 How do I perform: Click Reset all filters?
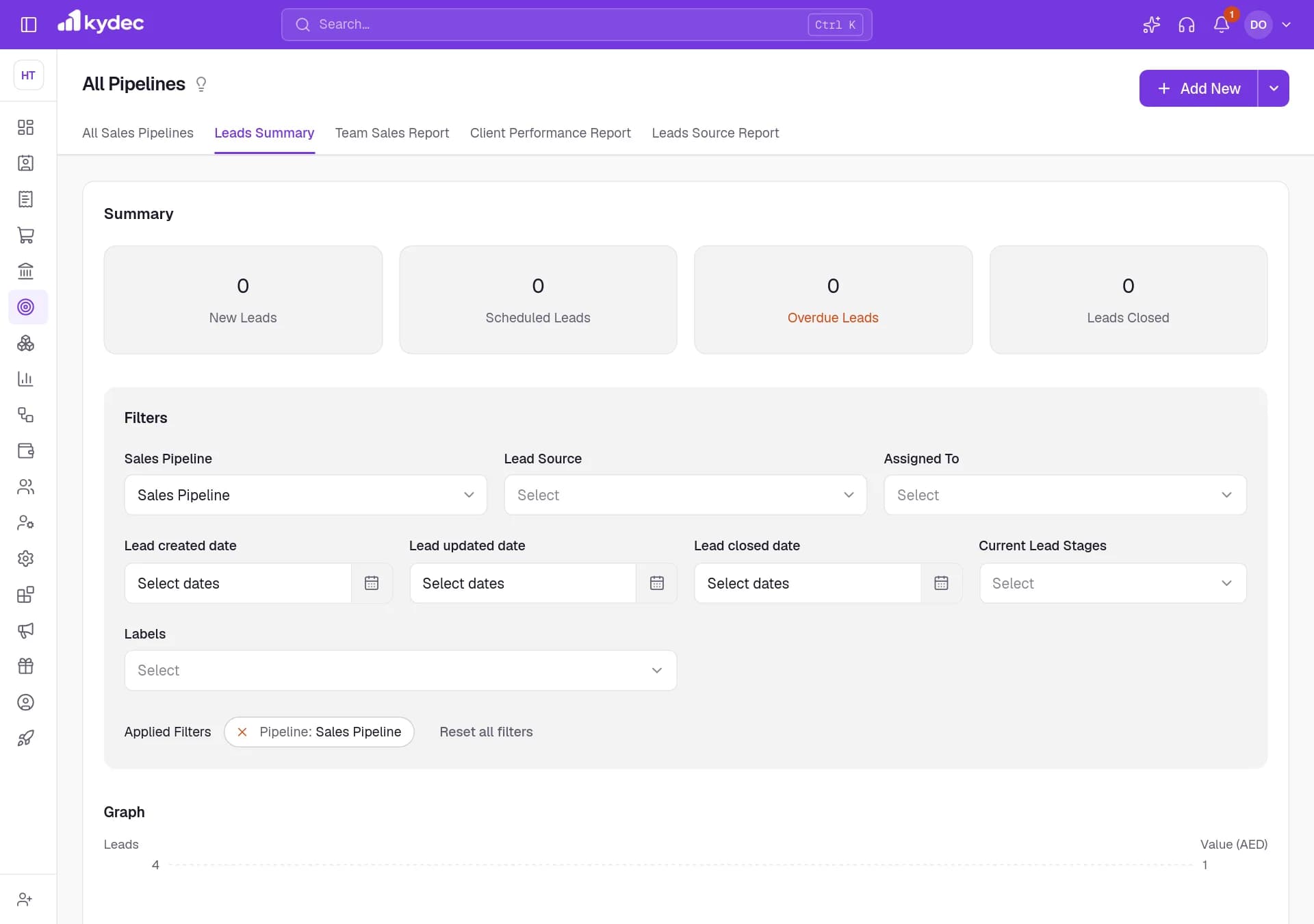(x=486, y=732)
